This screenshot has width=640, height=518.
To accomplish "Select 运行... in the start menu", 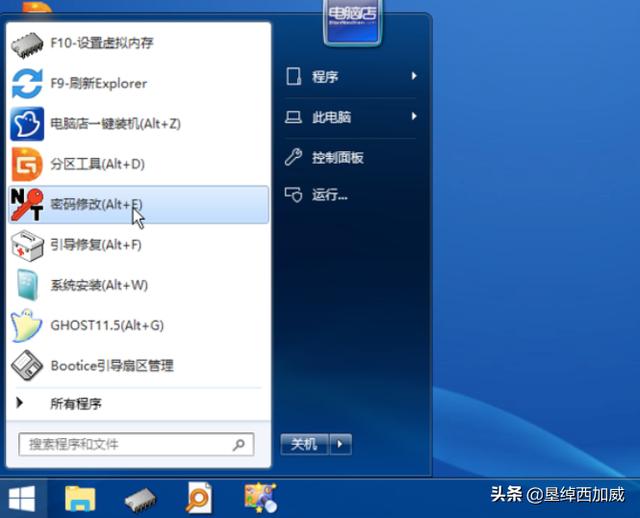I will coord(329,195).
